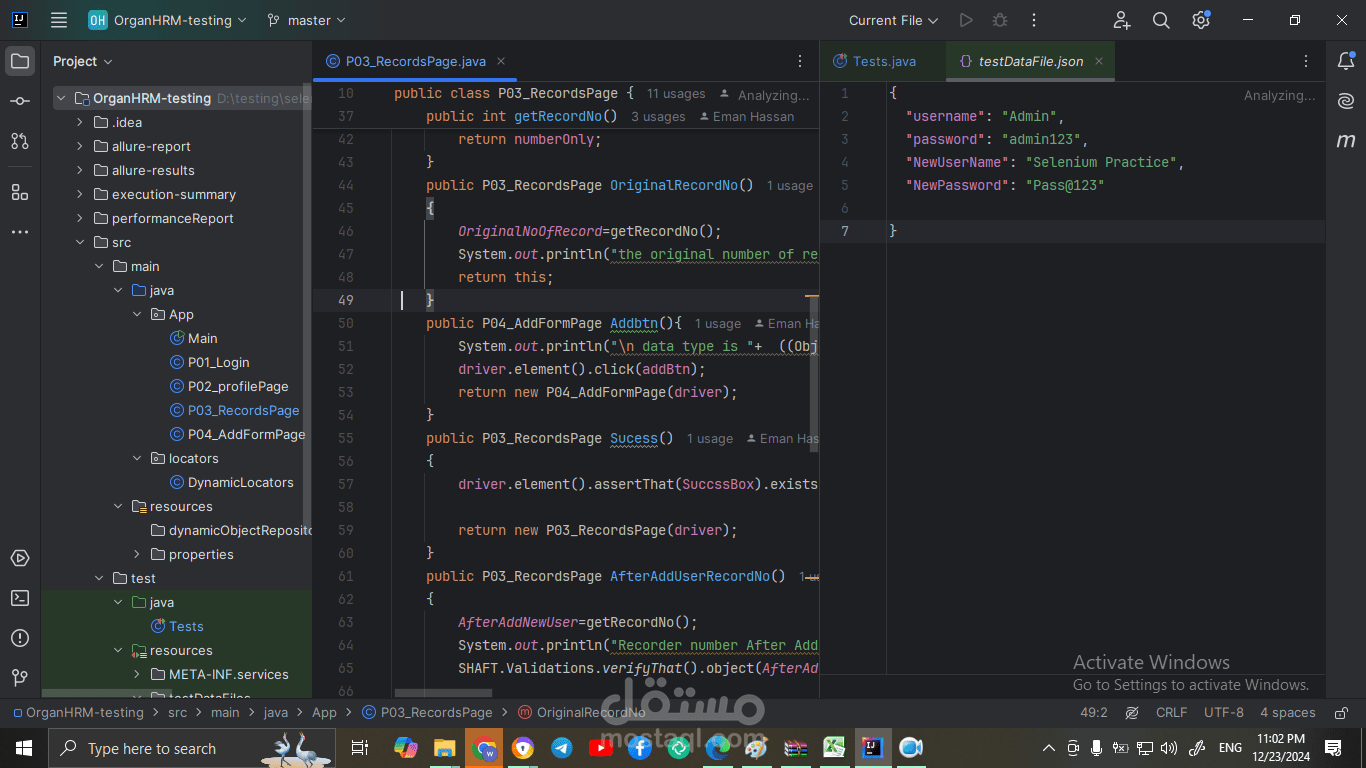The height and width of the screenshot is (768, 1366).
Task: Open the main menu hamburger
Action: (58, 19)
